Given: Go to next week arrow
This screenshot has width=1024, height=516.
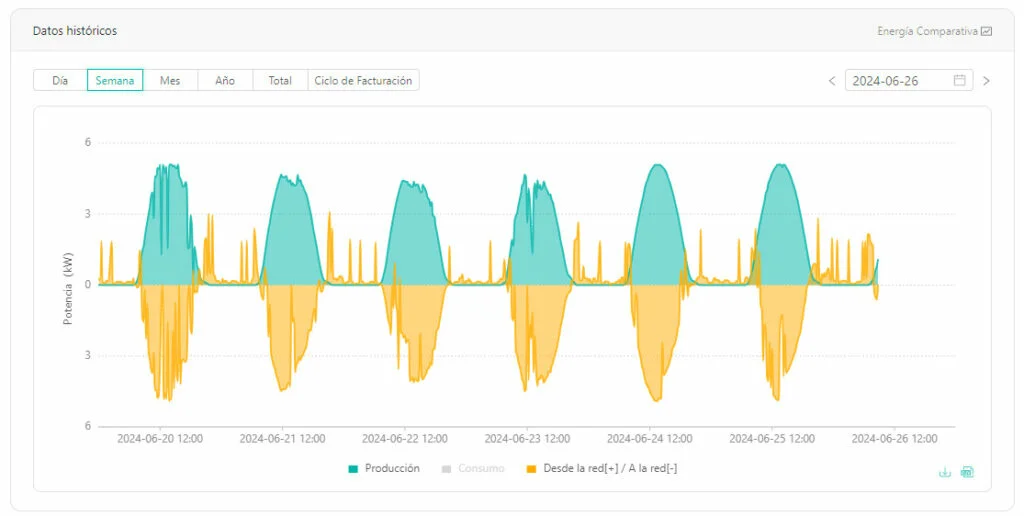Looking at the screenshot, I should [x=986, y=81].
